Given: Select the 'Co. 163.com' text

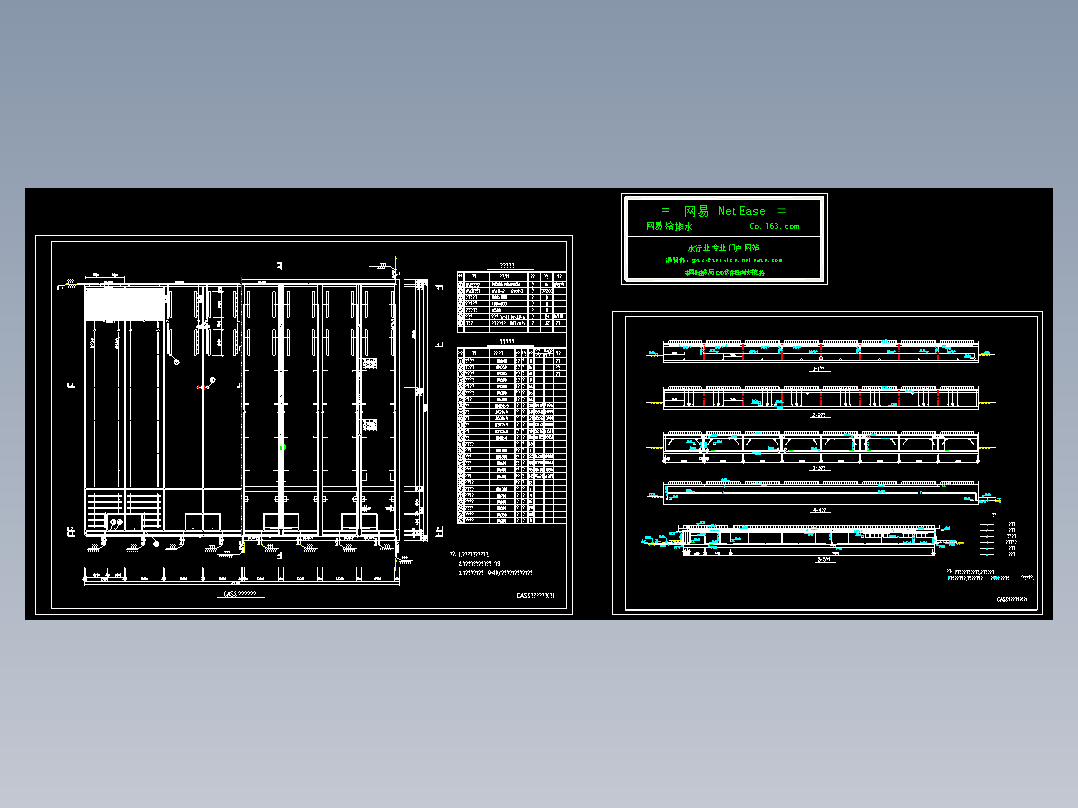Looking at the screenshot, I should pyautogui.click(x=774, y=226).
